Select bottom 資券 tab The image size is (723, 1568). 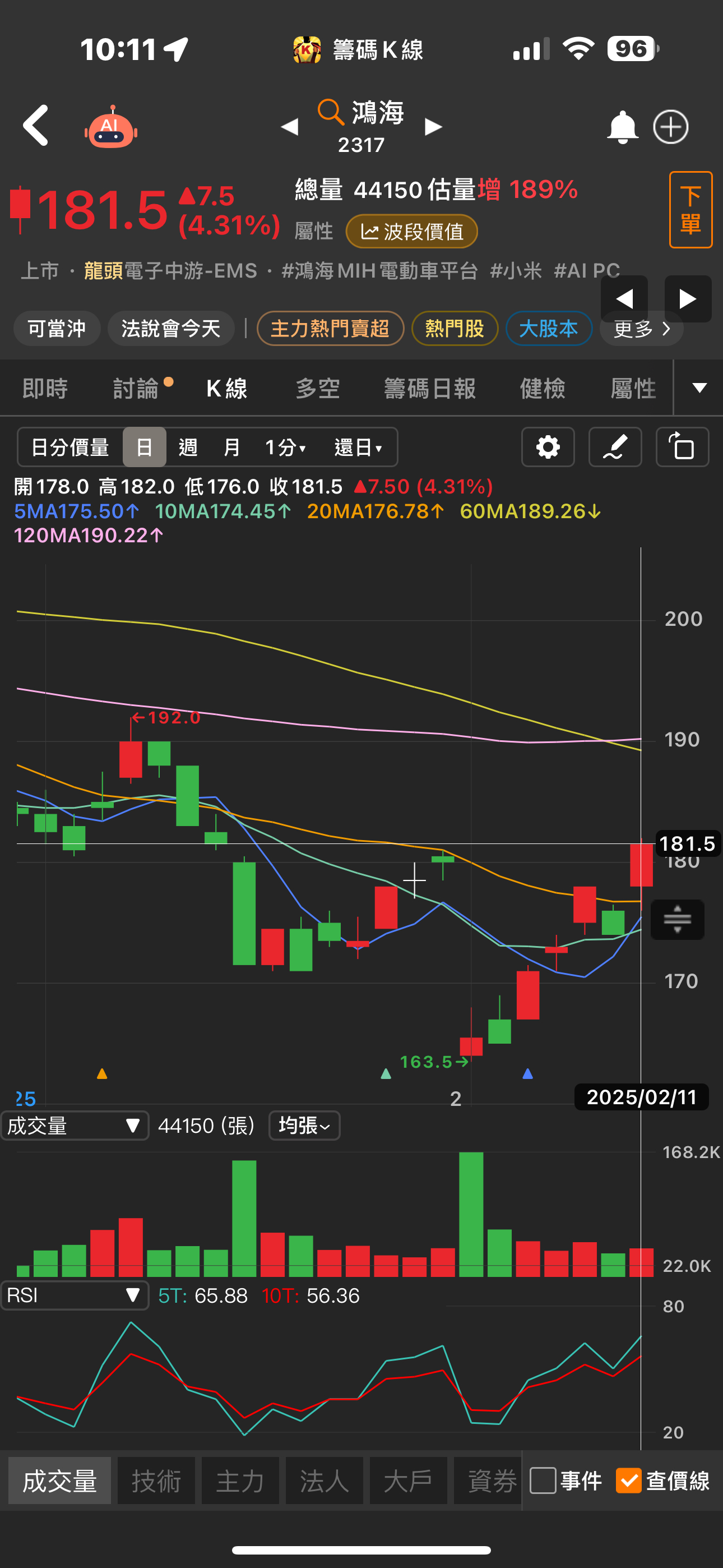pyautogui.click(x=489, y=1481)
